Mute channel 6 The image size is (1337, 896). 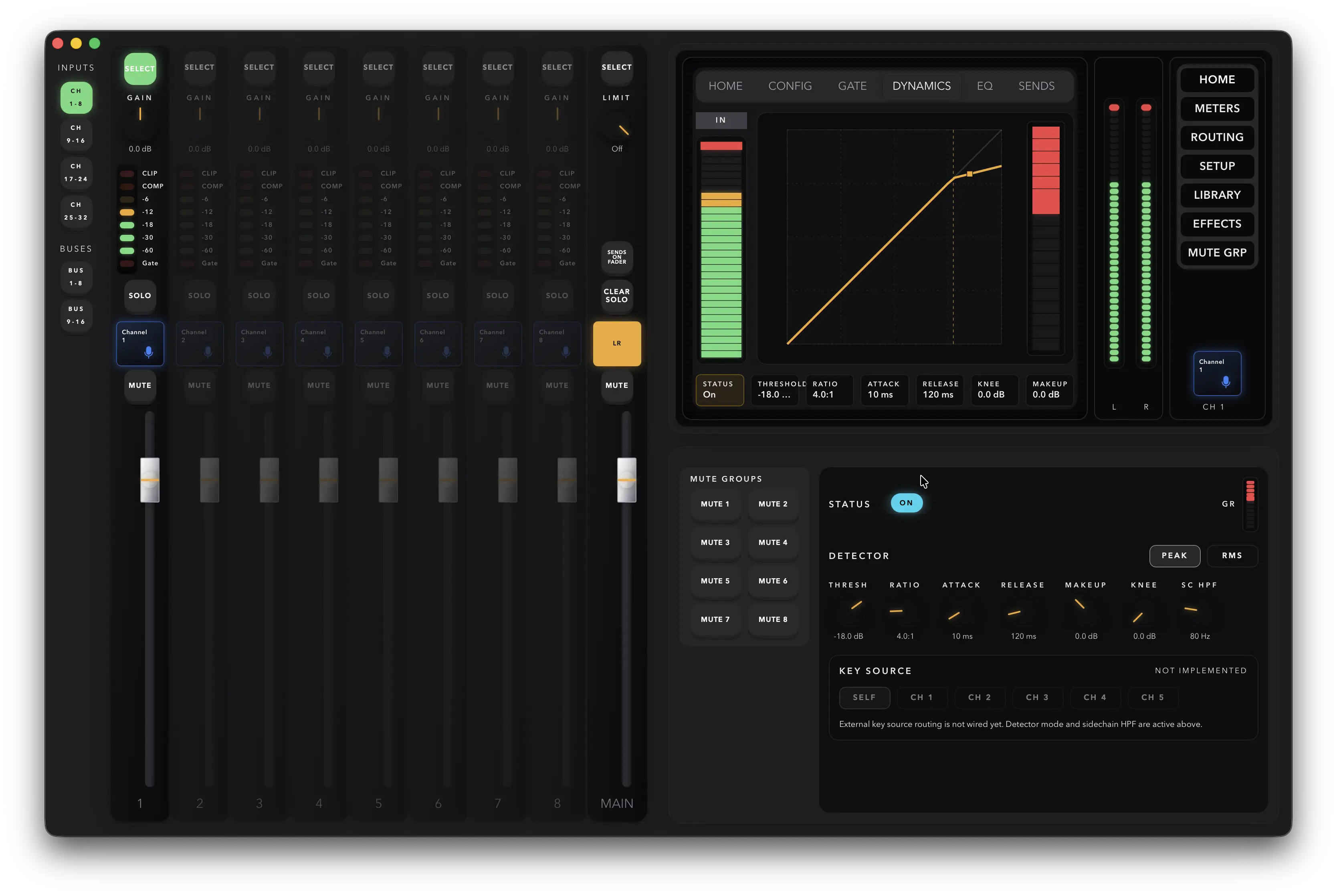[x=438, y=385]
